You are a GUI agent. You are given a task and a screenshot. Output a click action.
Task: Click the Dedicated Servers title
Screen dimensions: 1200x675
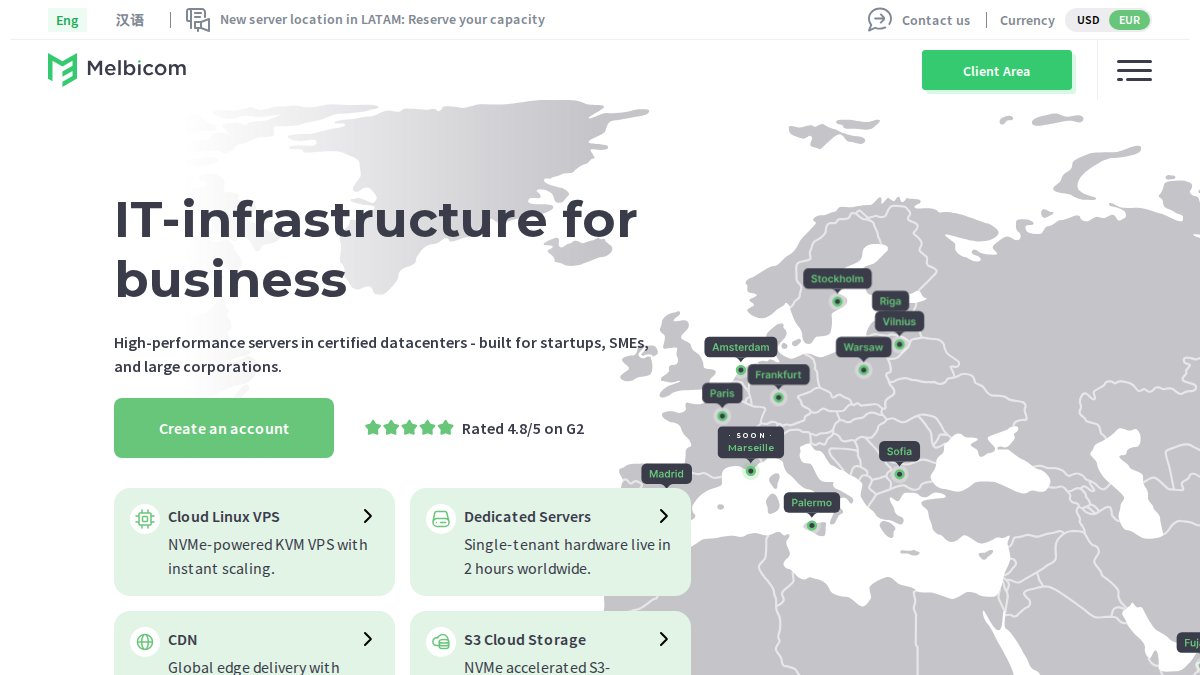[527, 517]
